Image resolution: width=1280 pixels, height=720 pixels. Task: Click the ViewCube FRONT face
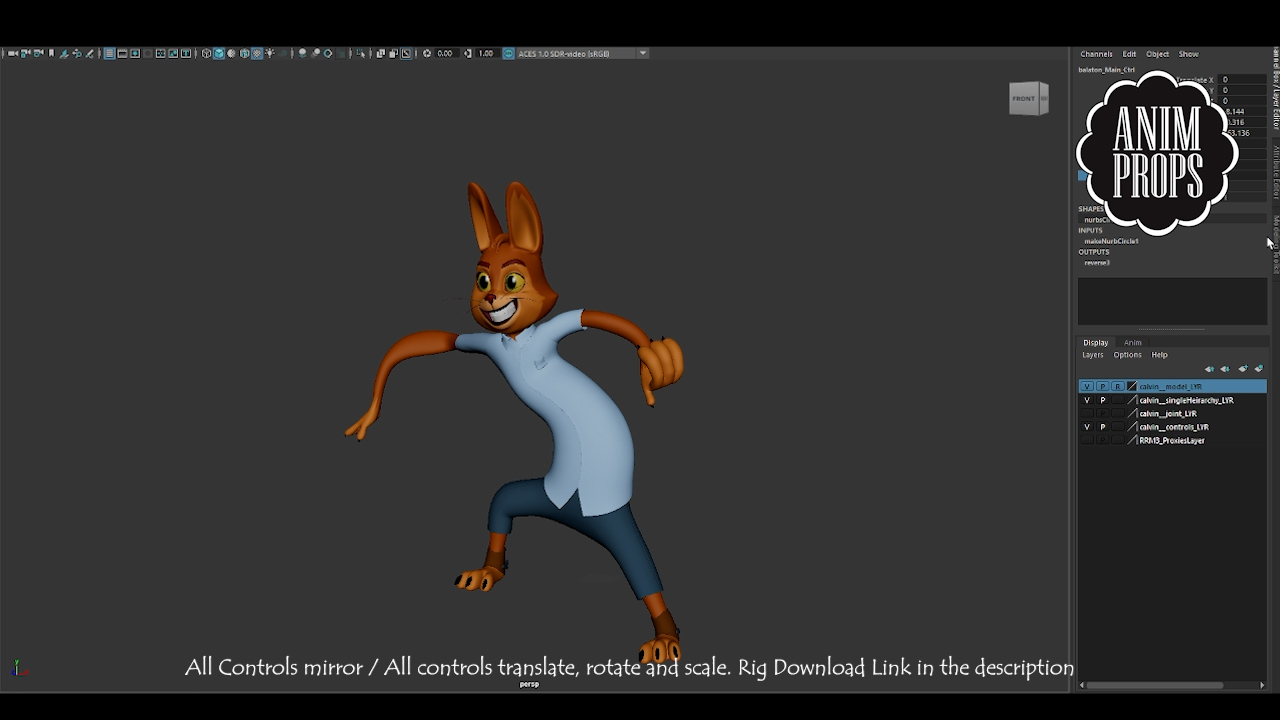tap(1024, 98)
